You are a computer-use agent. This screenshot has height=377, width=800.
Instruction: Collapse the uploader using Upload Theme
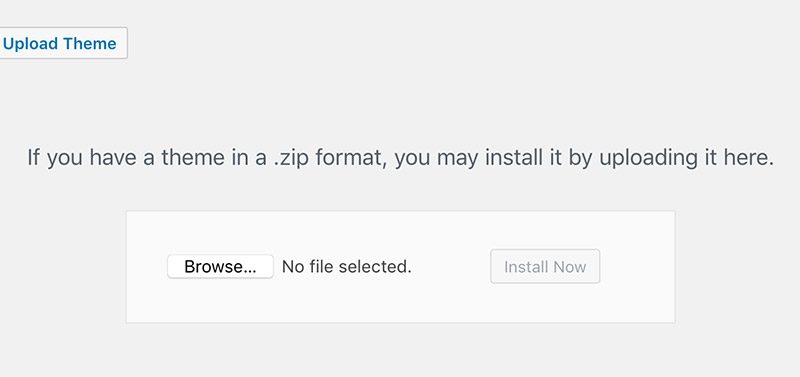[x=61, y=43]
